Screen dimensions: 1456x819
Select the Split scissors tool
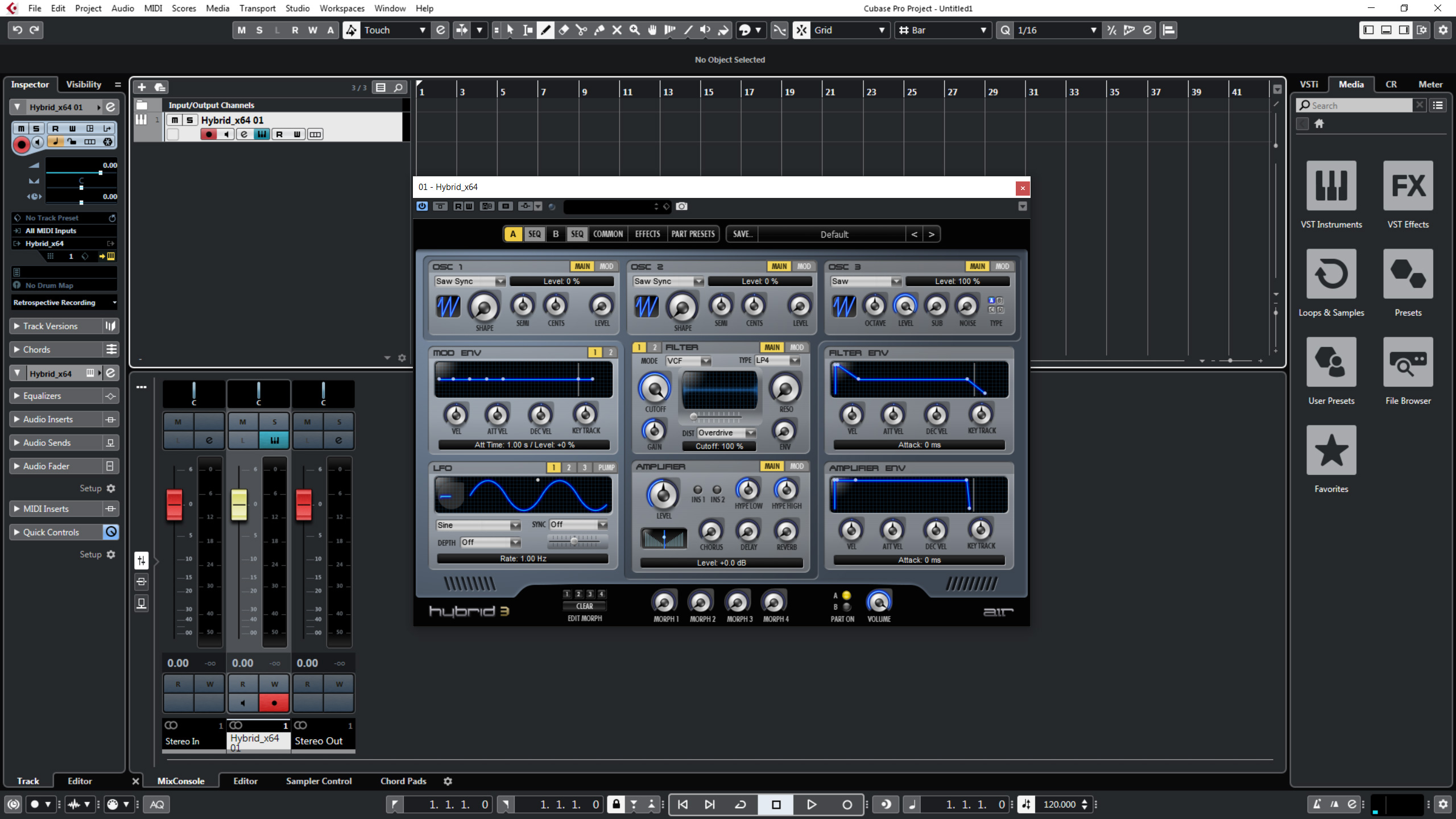pos(581,30)
